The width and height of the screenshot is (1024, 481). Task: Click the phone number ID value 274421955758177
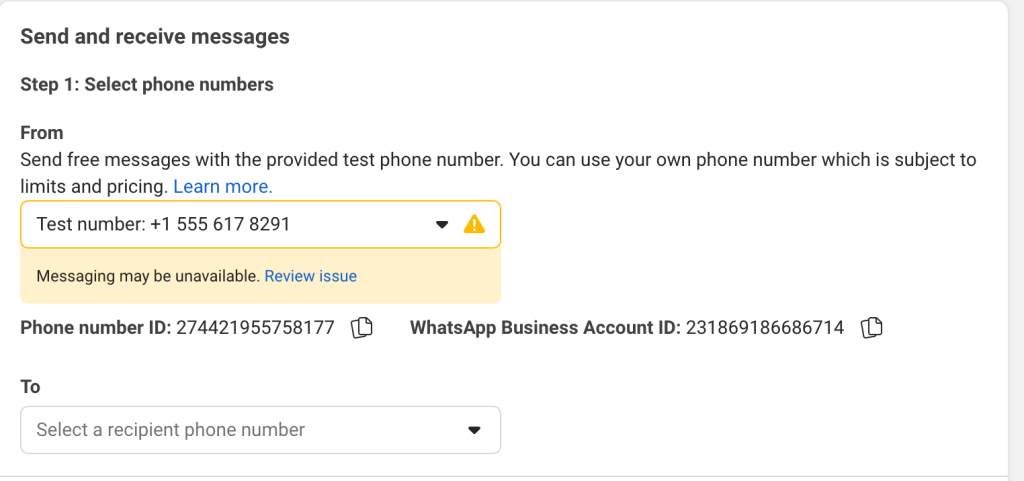click(x=255, y=327)
